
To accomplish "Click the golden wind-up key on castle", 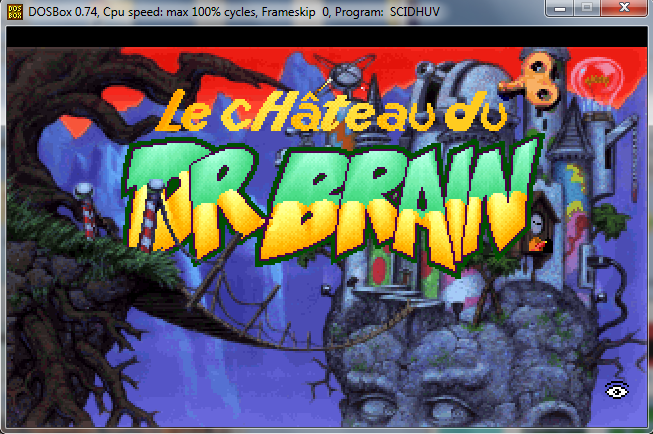I will click(529, 81).
